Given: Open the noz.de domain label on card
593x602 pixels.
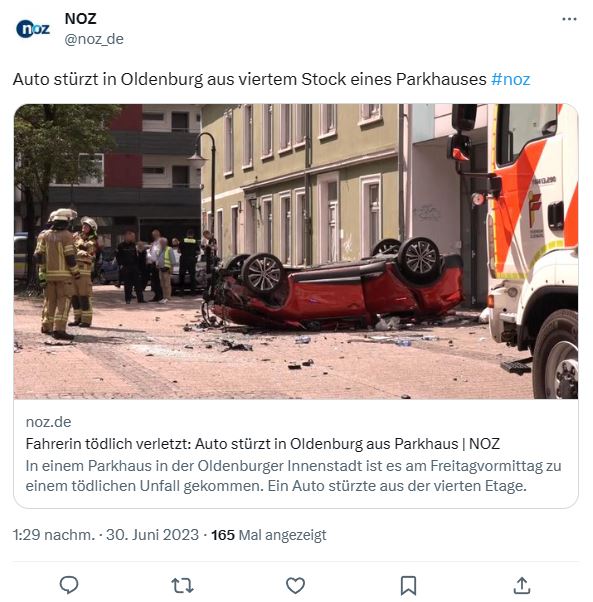Looking at the screenshot, I should click(x=48, y=422).
